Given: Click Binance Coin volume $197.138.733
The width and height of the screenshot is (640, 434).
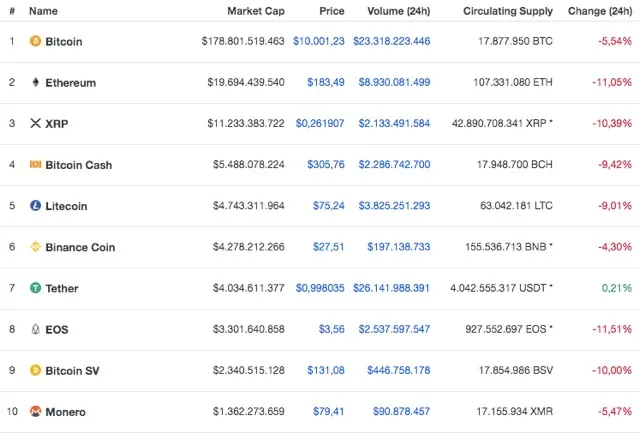Looking at the screenshot, I should 399,247.
